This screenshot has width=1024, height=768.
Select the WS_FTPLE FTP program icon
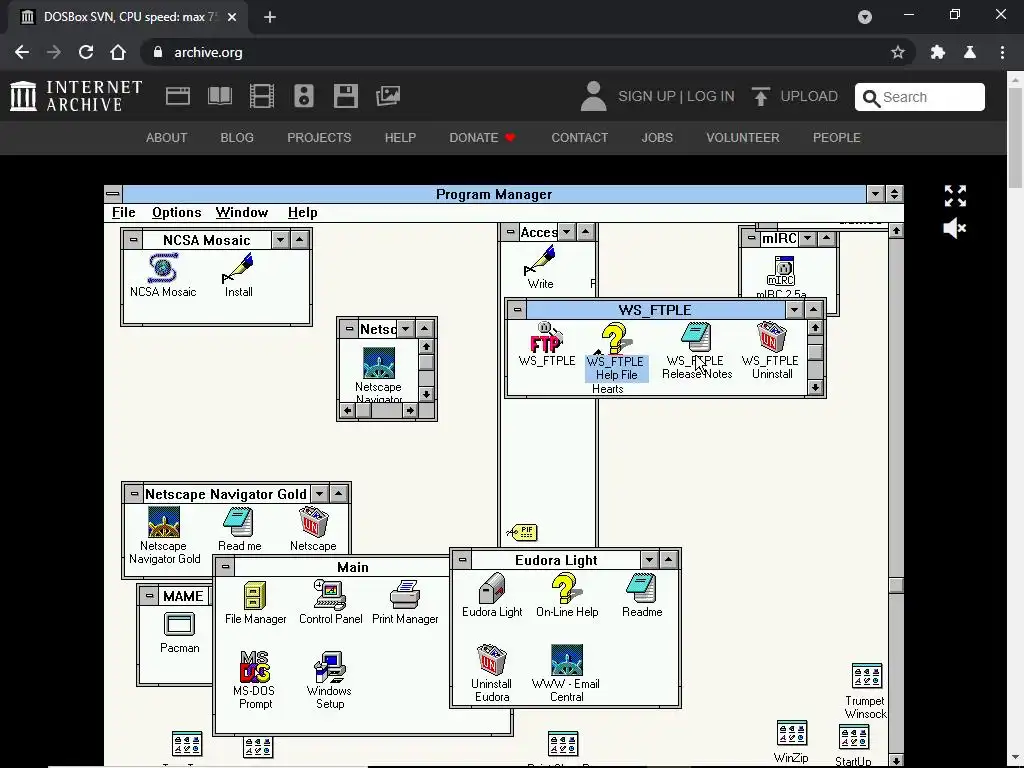(545, 338)
